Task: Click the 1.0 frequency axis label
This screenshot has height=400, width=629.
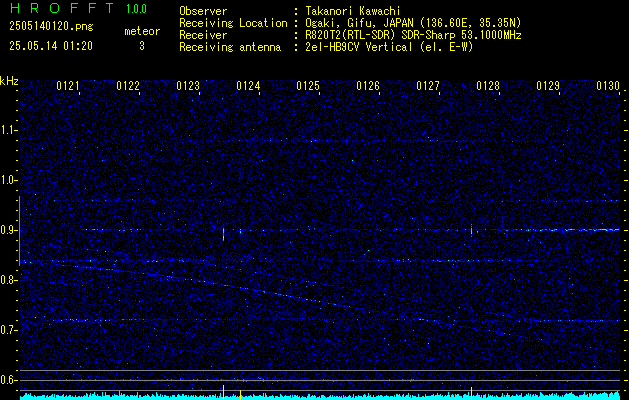Action: click(8, 181)
